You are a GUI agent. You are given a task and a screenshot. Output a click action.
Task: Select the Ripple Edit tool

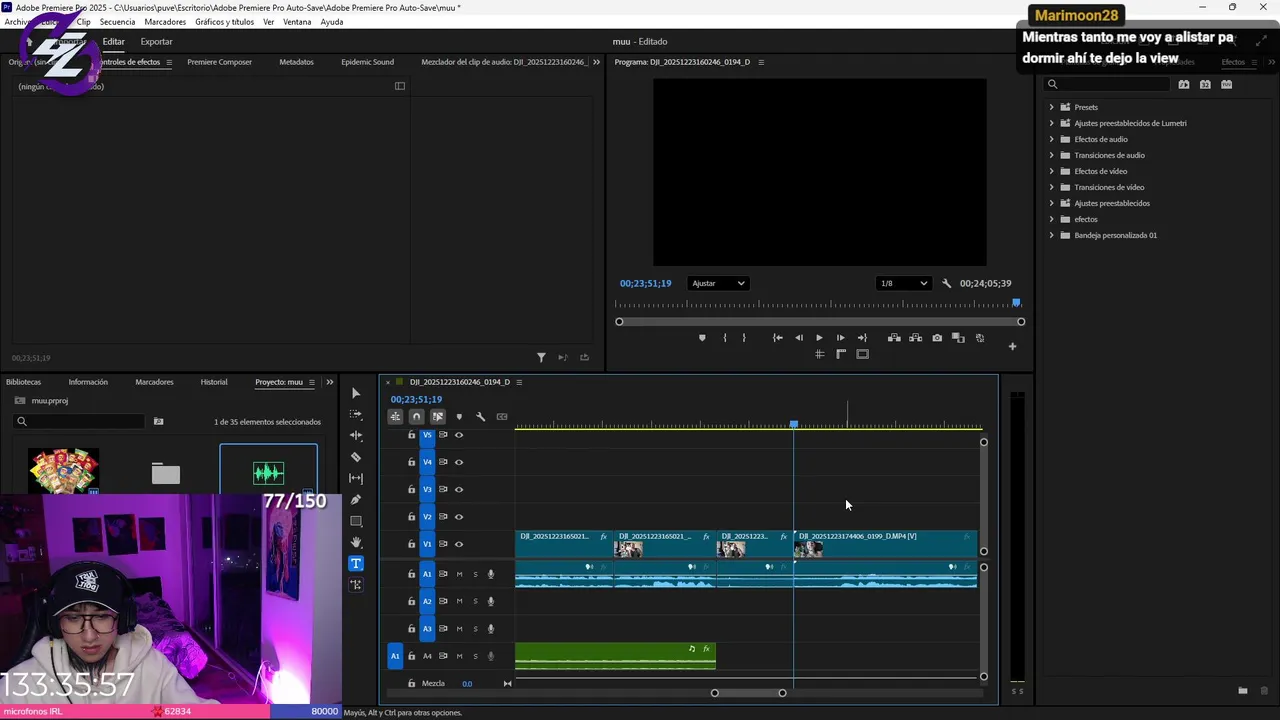[356, 435]
